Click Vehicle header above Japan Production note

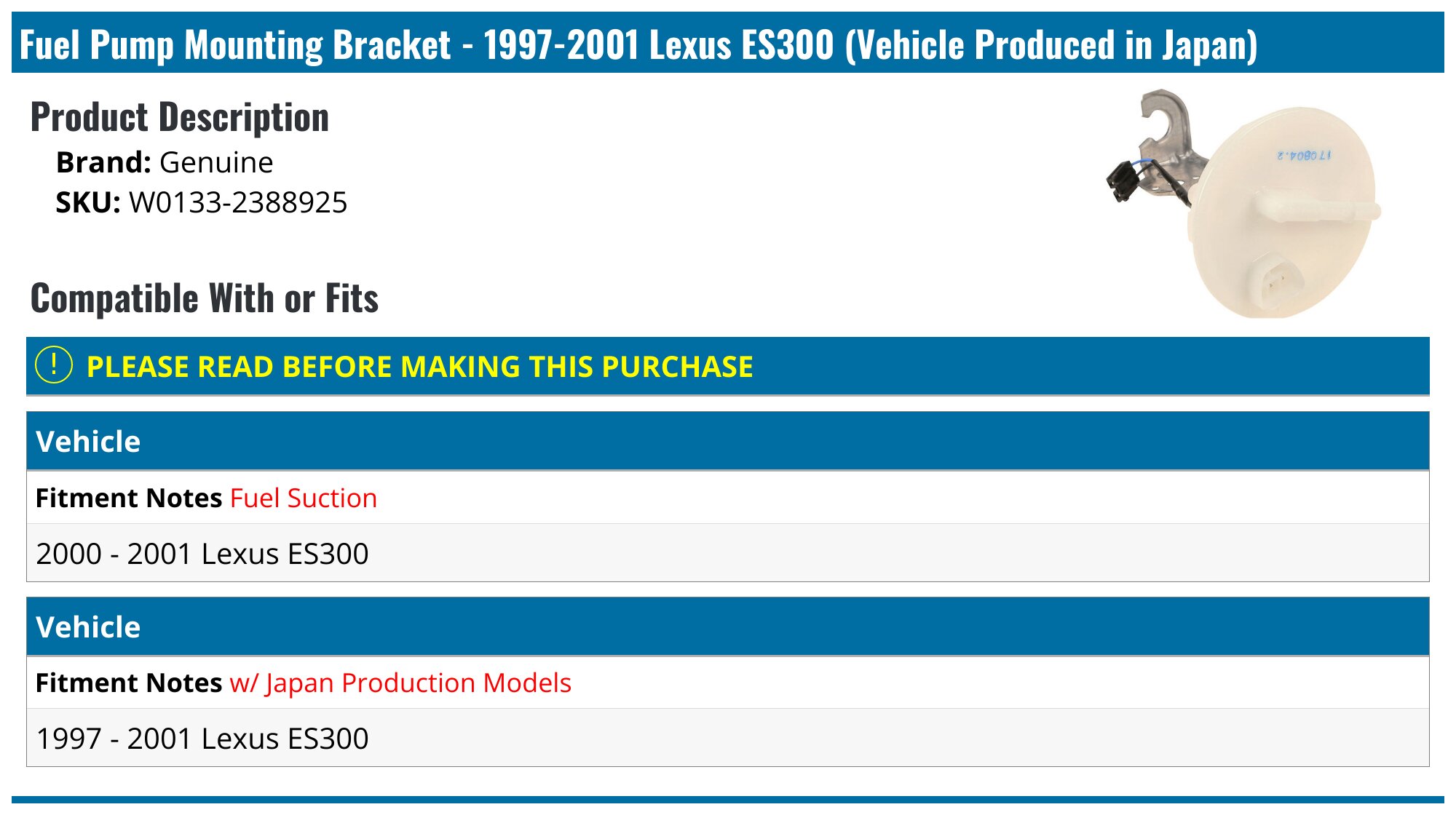88,627
